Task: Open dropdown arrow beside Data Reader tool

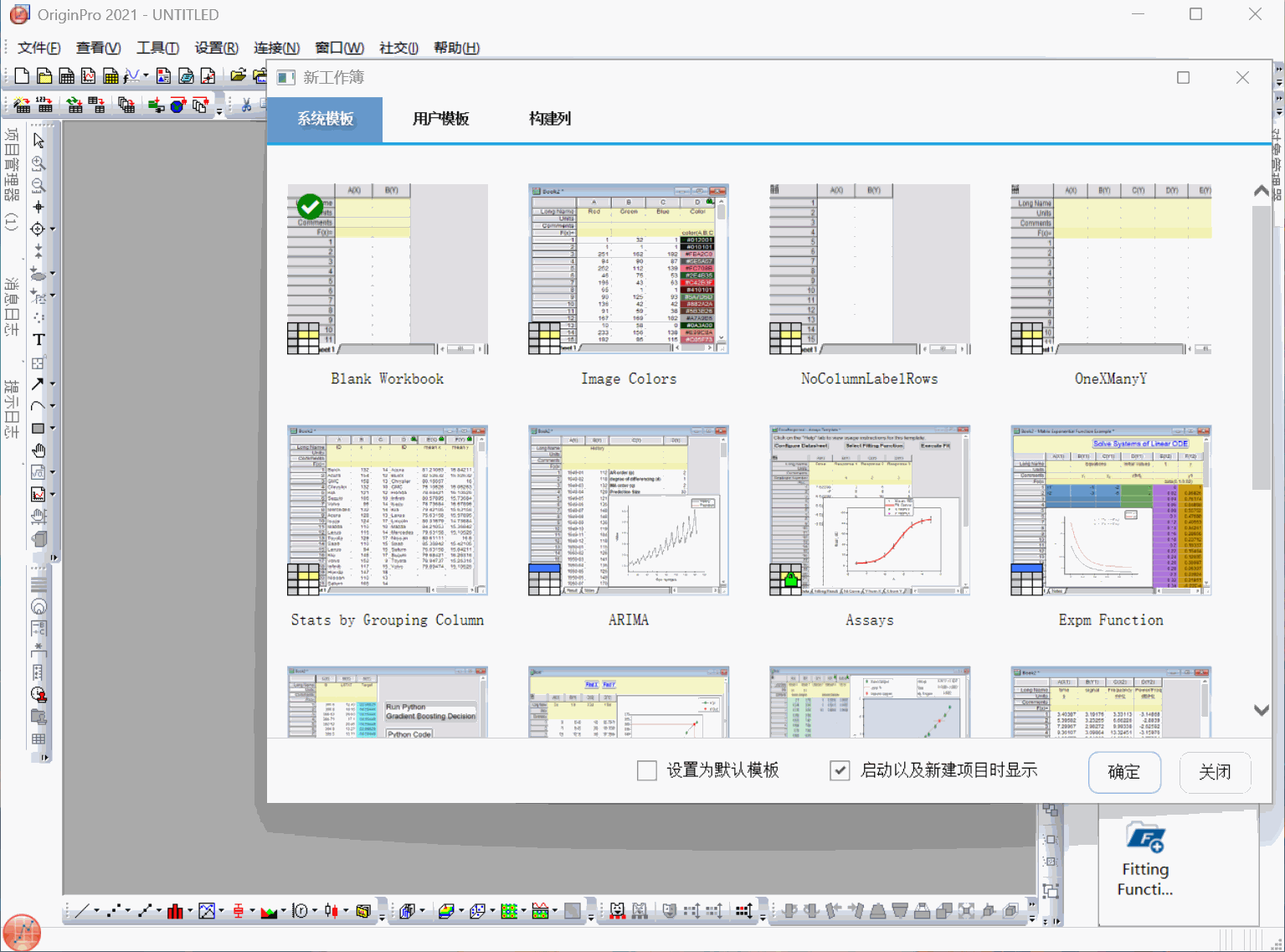Action: click(x=52, y=229)
